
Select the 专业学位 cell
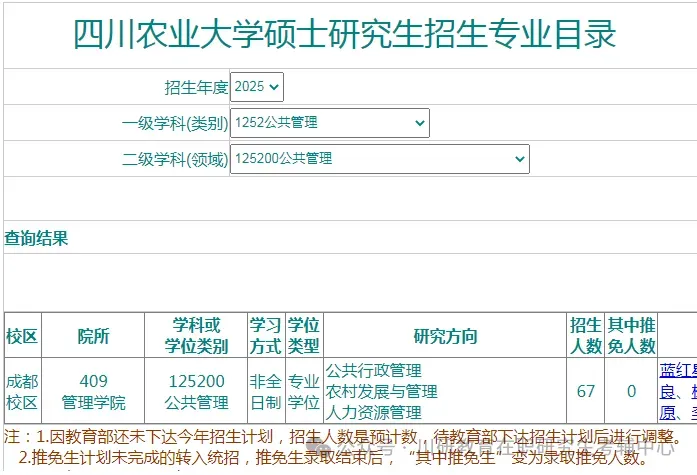[x=304, y=391]
